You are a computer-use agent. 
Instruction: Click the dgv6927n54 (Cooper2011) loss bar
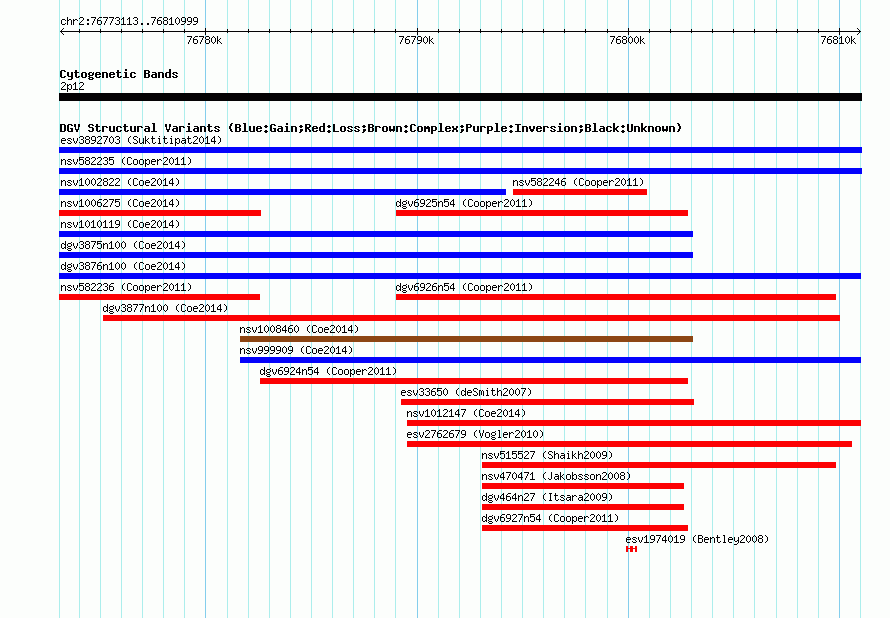[585, 528]
